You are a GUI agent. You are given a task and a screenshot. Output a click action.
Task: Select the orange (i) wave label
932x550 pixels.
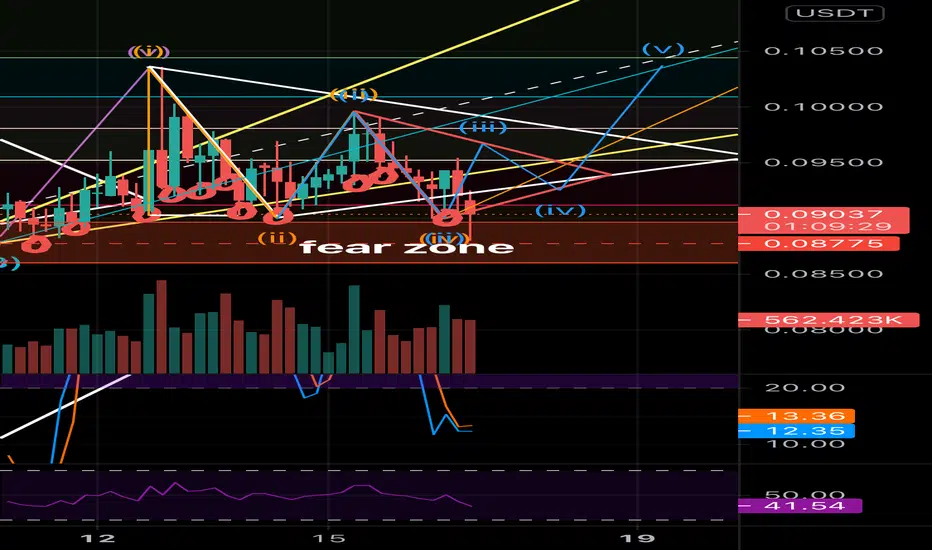coord(149,52)
